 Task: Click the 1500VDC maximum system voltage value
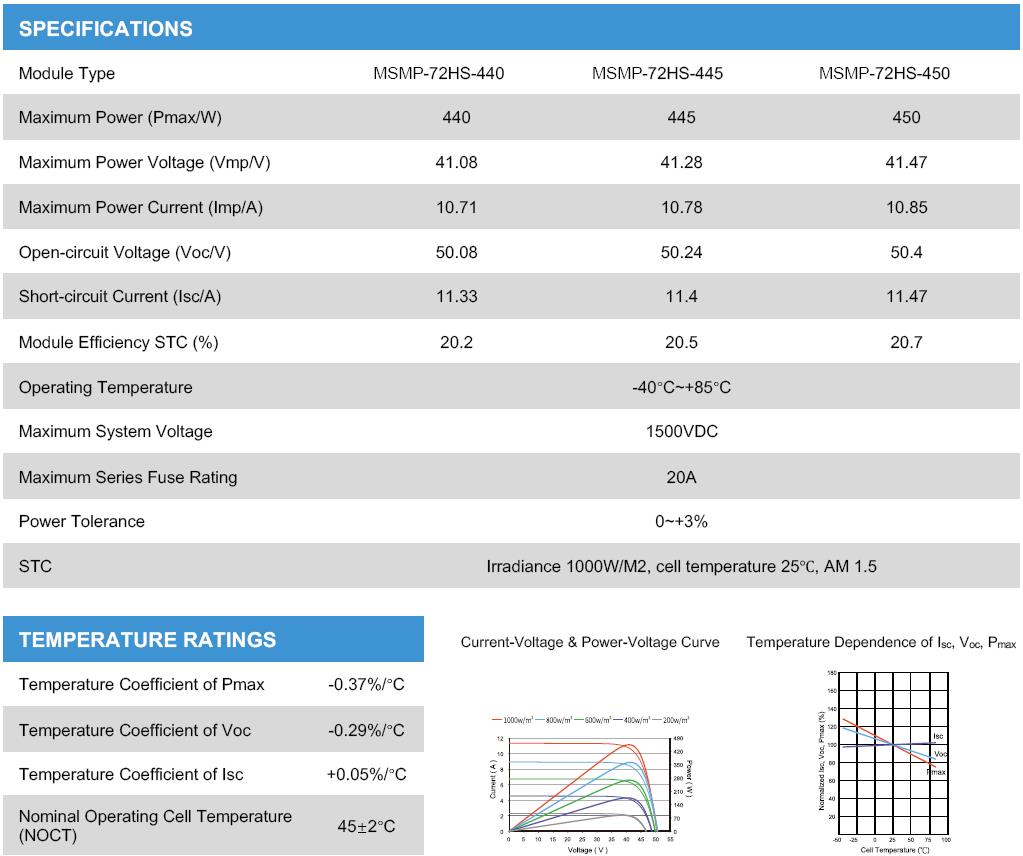[x=681, y=431]
